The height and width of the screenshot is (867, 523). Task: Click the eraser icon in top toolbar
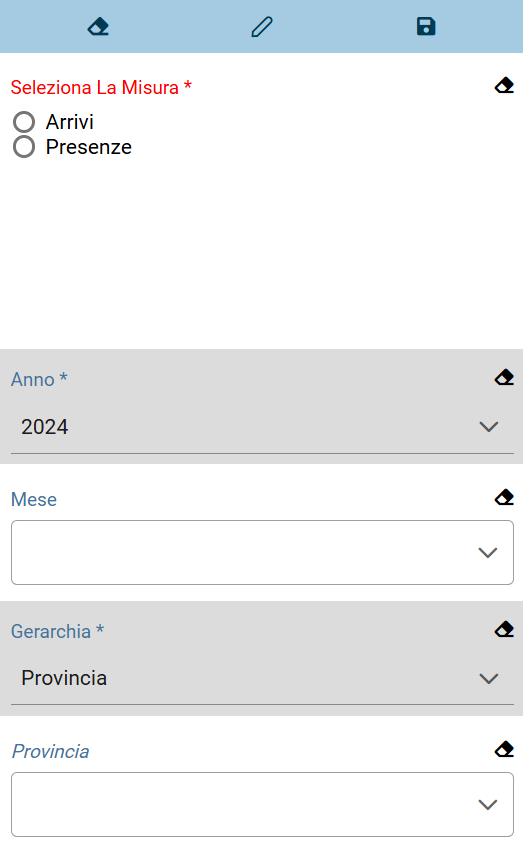[x=98, y=27]
